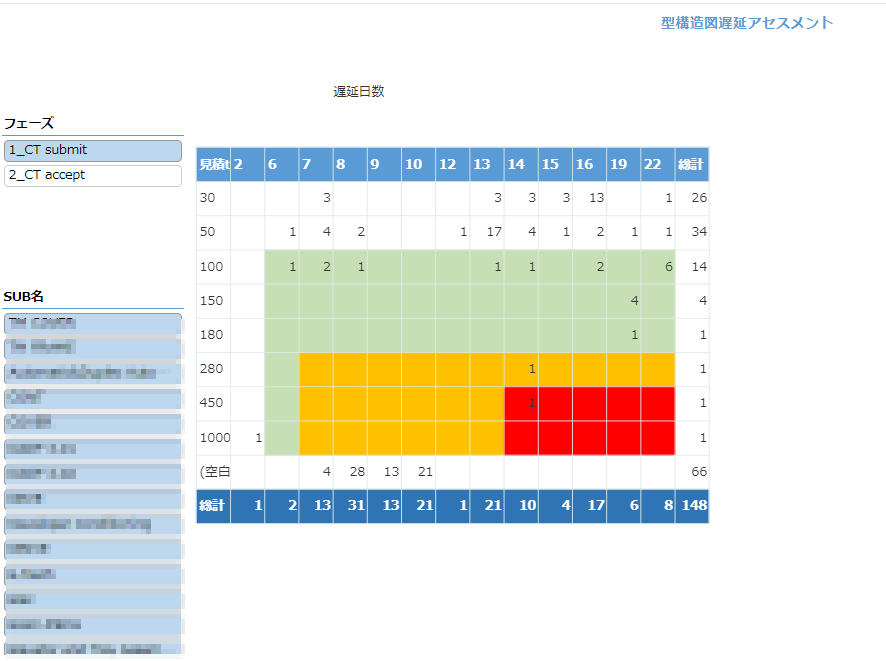Click the grand total value 148
886x661 pixels.
(691, 506)
